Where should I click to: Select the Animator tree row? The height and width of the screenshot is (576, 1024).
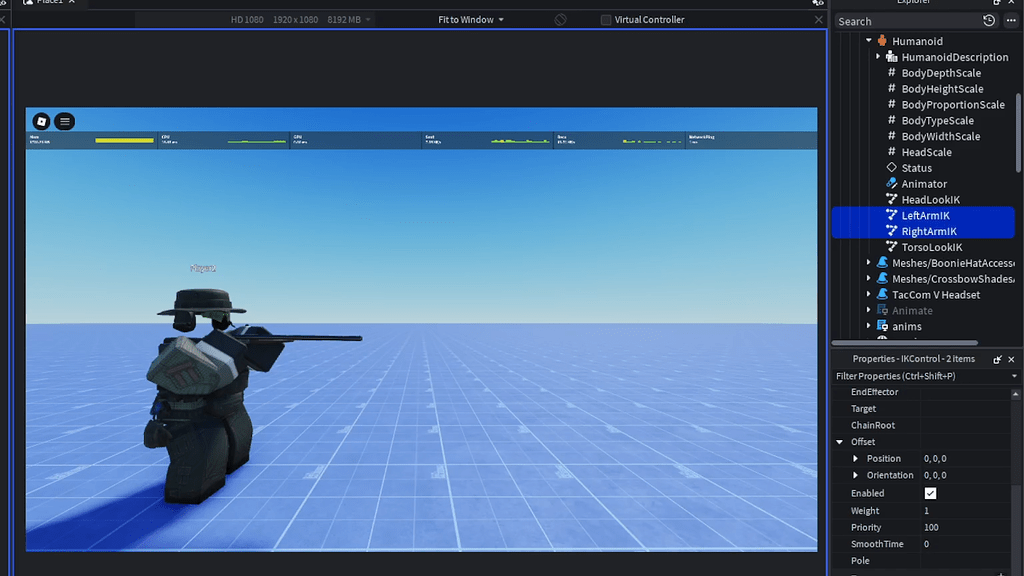(x=923, y=184)
